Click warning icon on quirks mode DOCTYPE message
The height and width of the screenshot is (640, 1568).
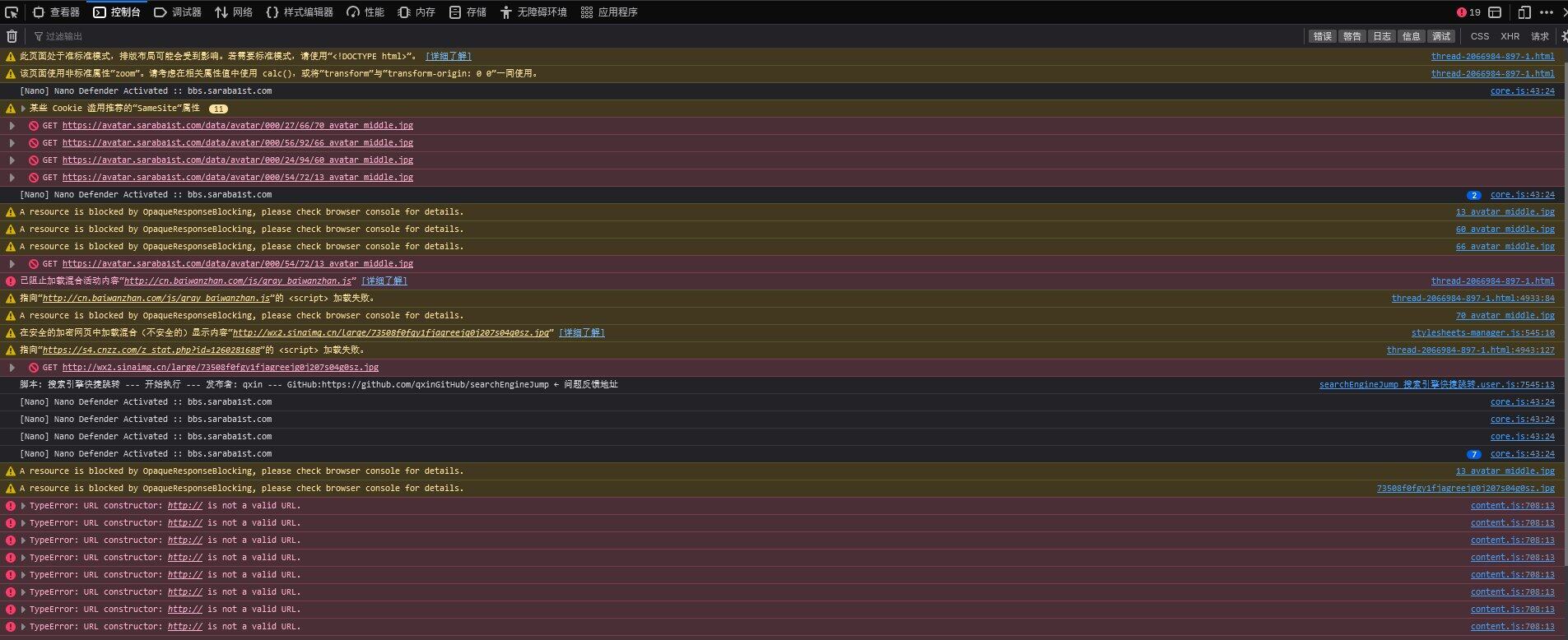11,57
